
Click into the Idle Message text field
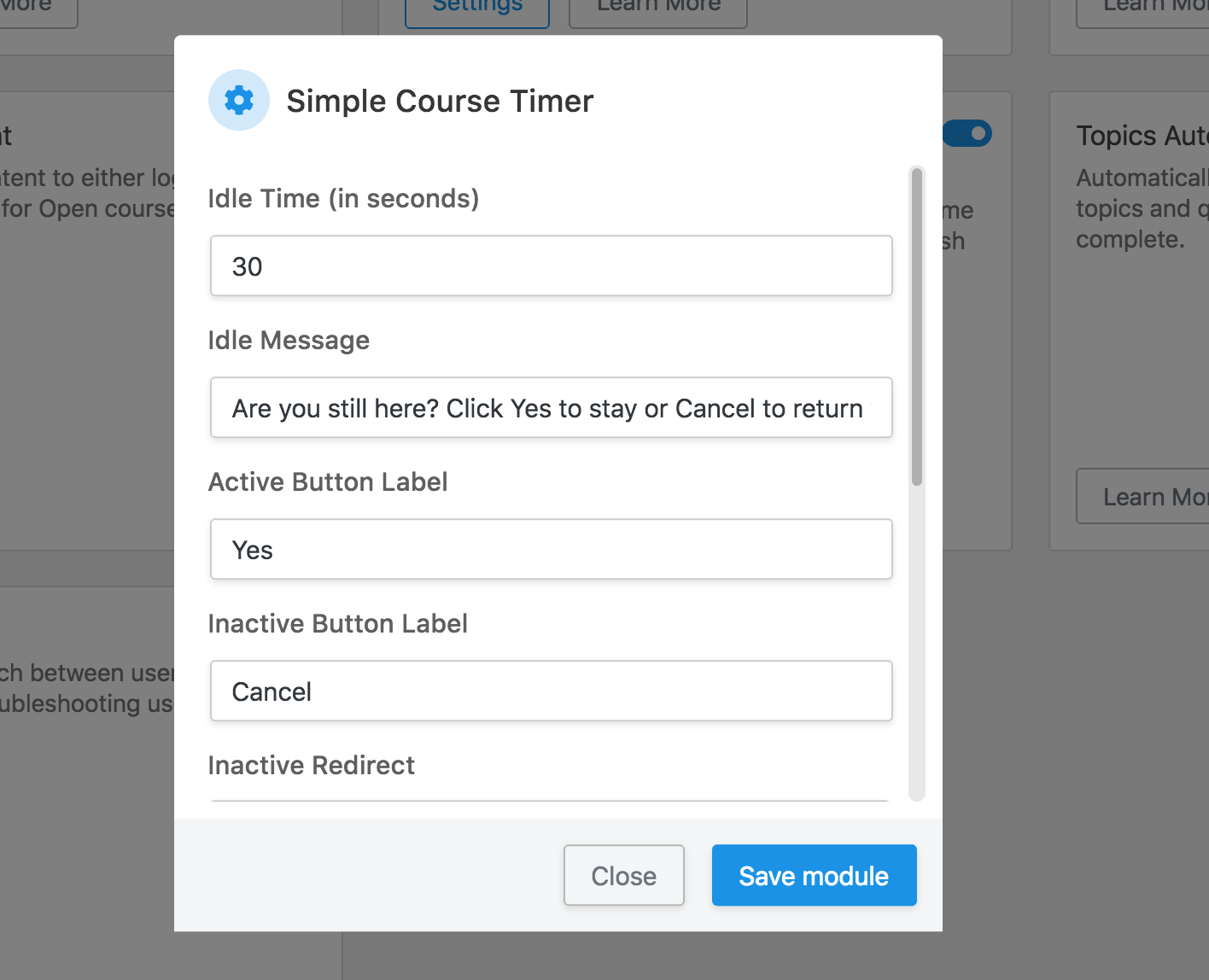pos(551,408)
